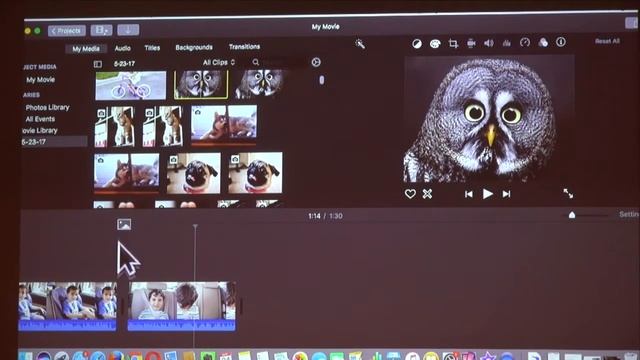The width and height of the screenshot is (640, 360).
Task: Reject the clip with X icon
Action: coord(427,194)
